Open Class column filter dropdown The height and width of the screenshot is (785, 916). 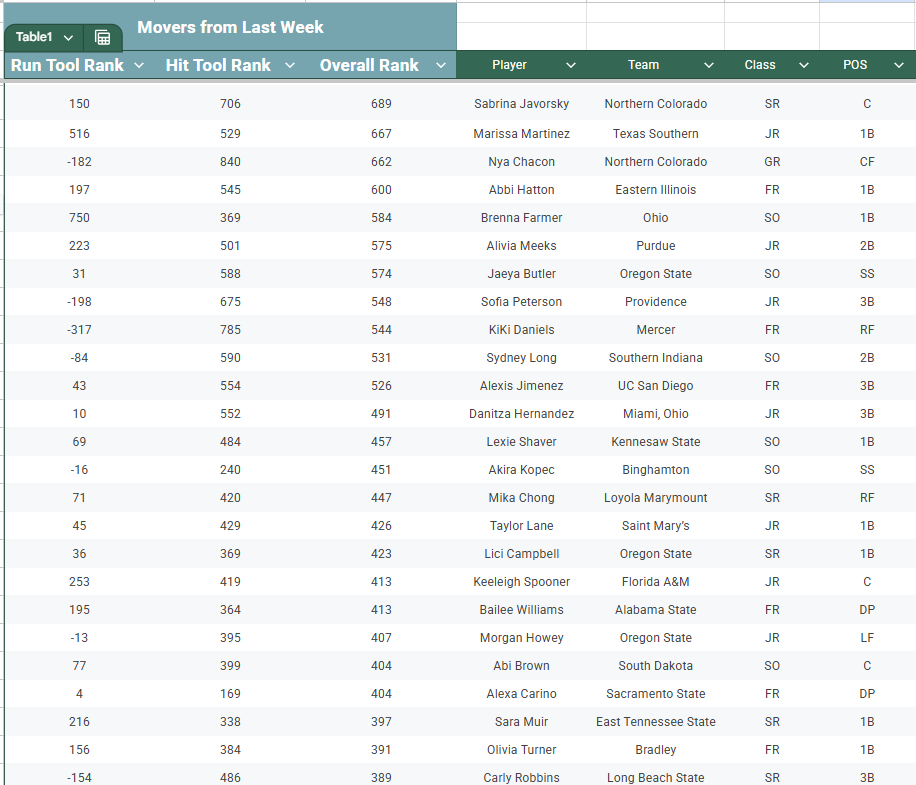pos(804,65)
